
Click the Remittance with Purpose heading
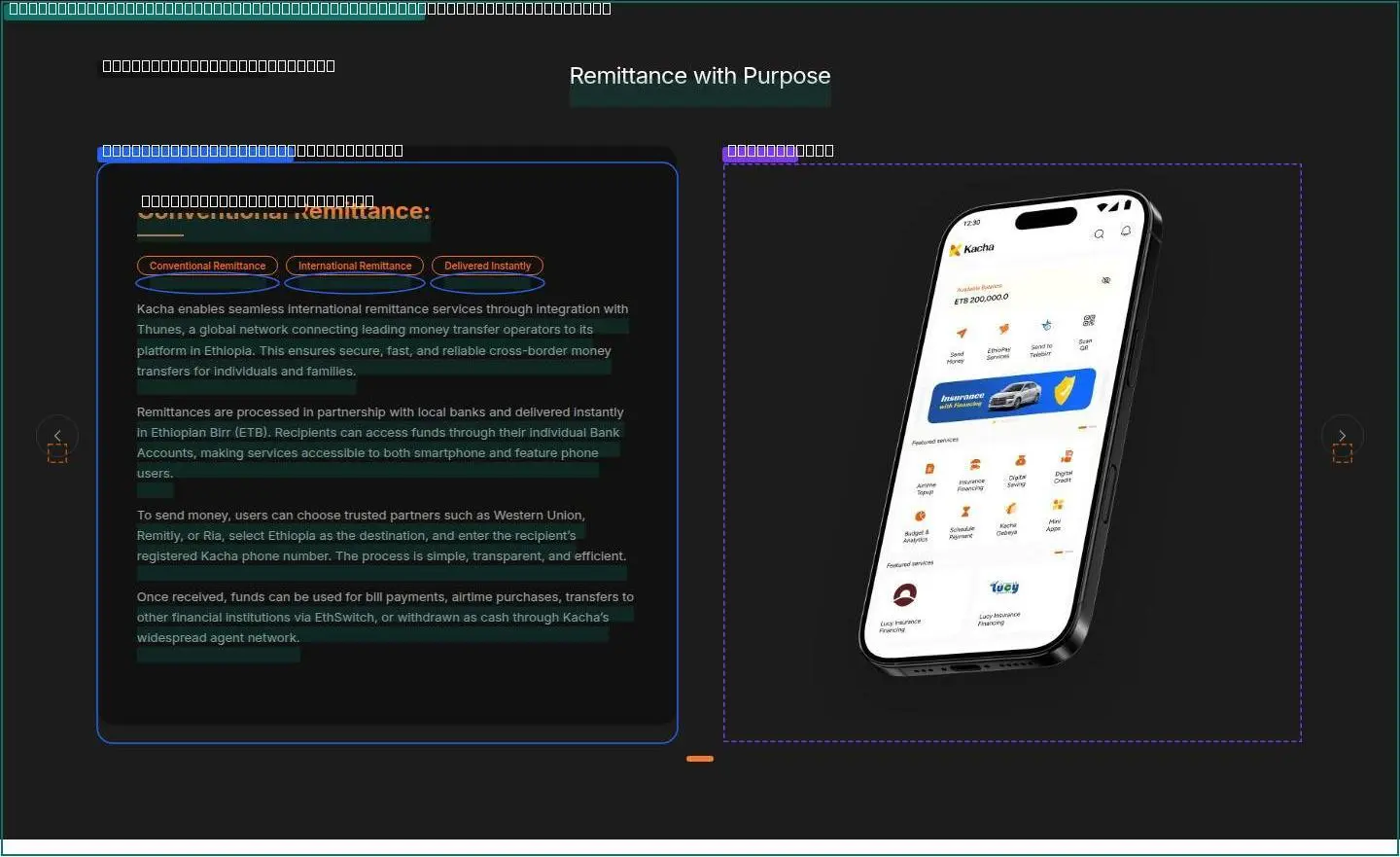point(700,76)
